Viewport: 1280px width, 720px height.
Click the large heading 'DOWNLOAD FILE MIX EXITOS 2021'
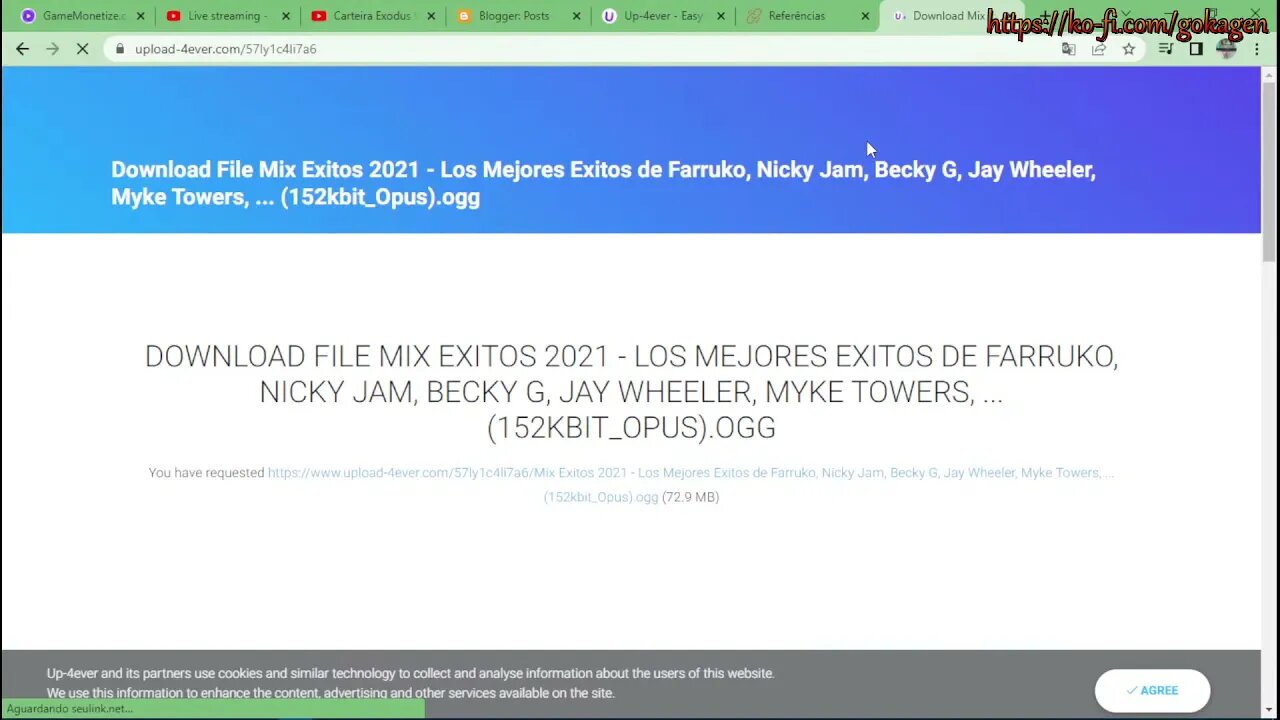631,391
